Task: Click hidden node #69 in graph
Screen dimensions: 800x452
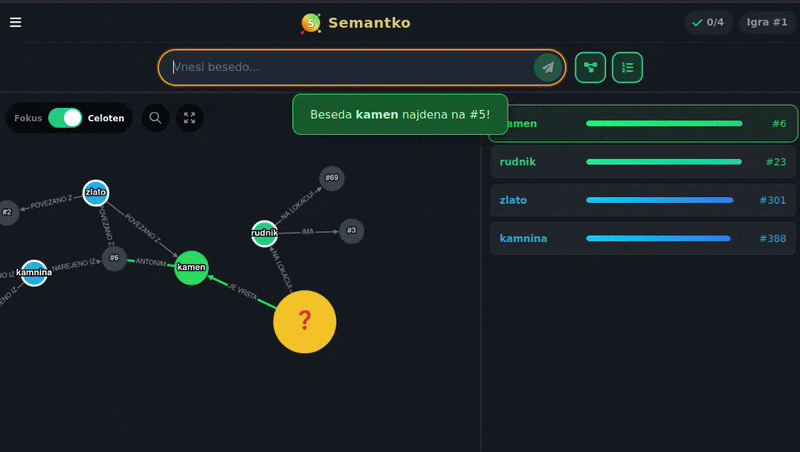Action: point(332,178)
